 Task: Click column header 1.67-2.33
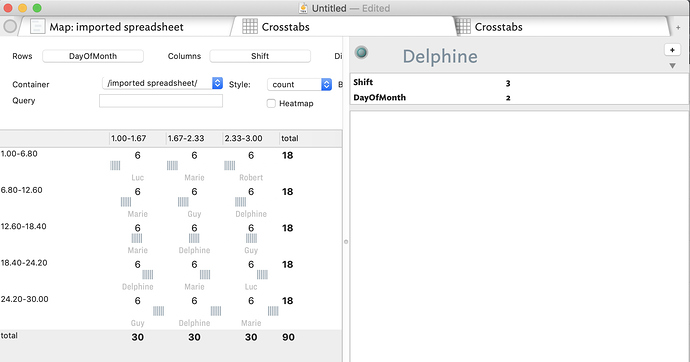pyautogui.click(x=186, y=138)
